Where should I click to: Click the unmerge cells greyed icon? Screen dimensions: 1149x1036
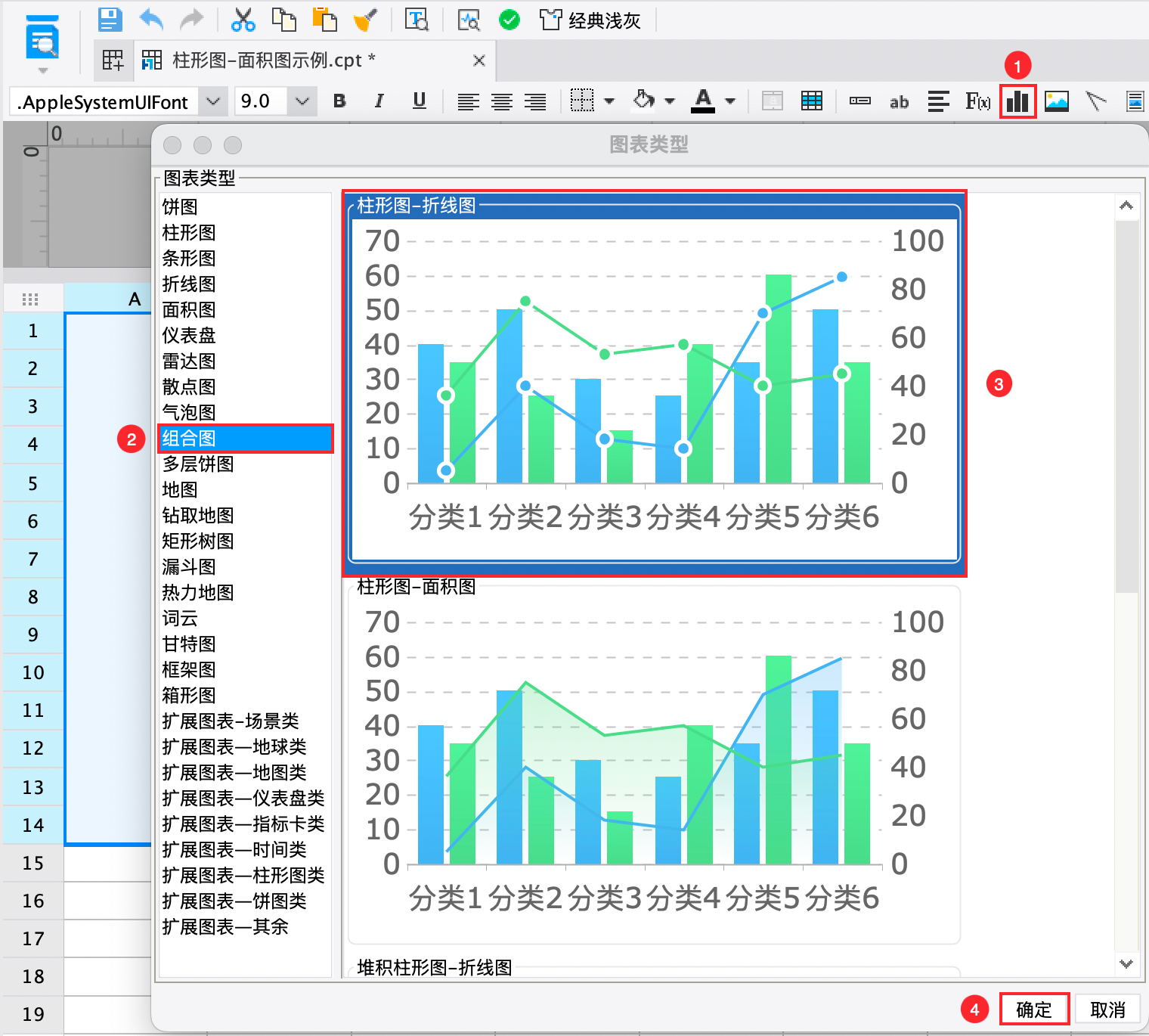[772, 101]
